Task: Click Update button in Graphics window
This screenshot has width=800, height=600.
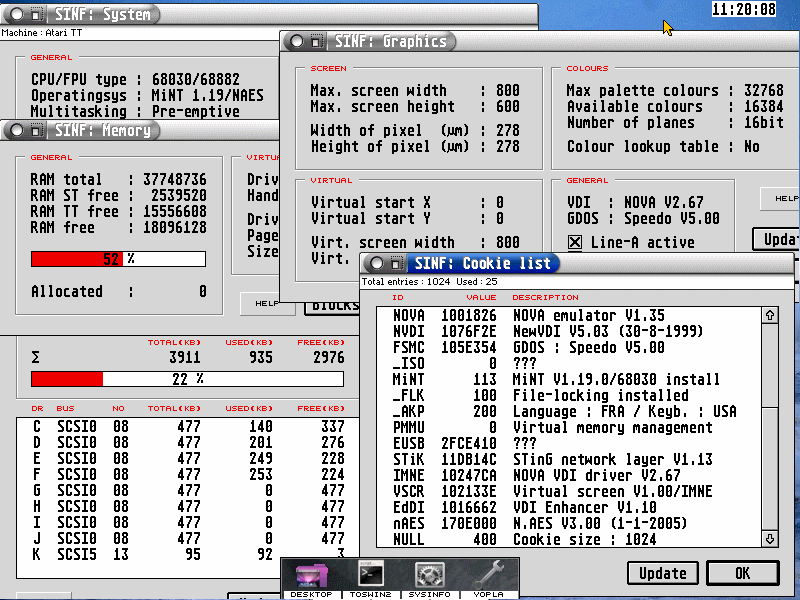Action: coord(777,239)
